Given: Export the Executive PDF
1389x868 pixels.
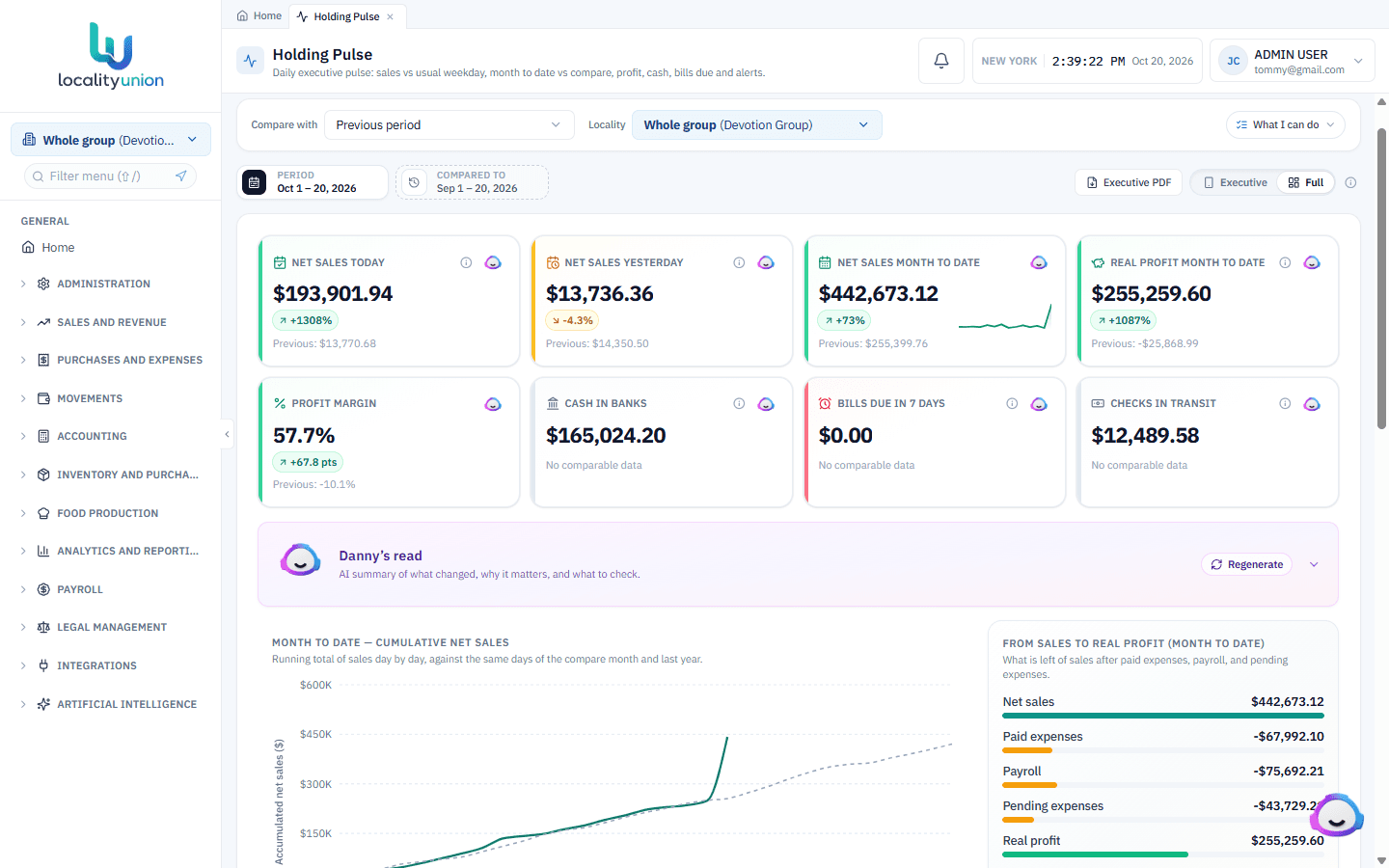Looking at the screenshot, I should point(1129,182).
